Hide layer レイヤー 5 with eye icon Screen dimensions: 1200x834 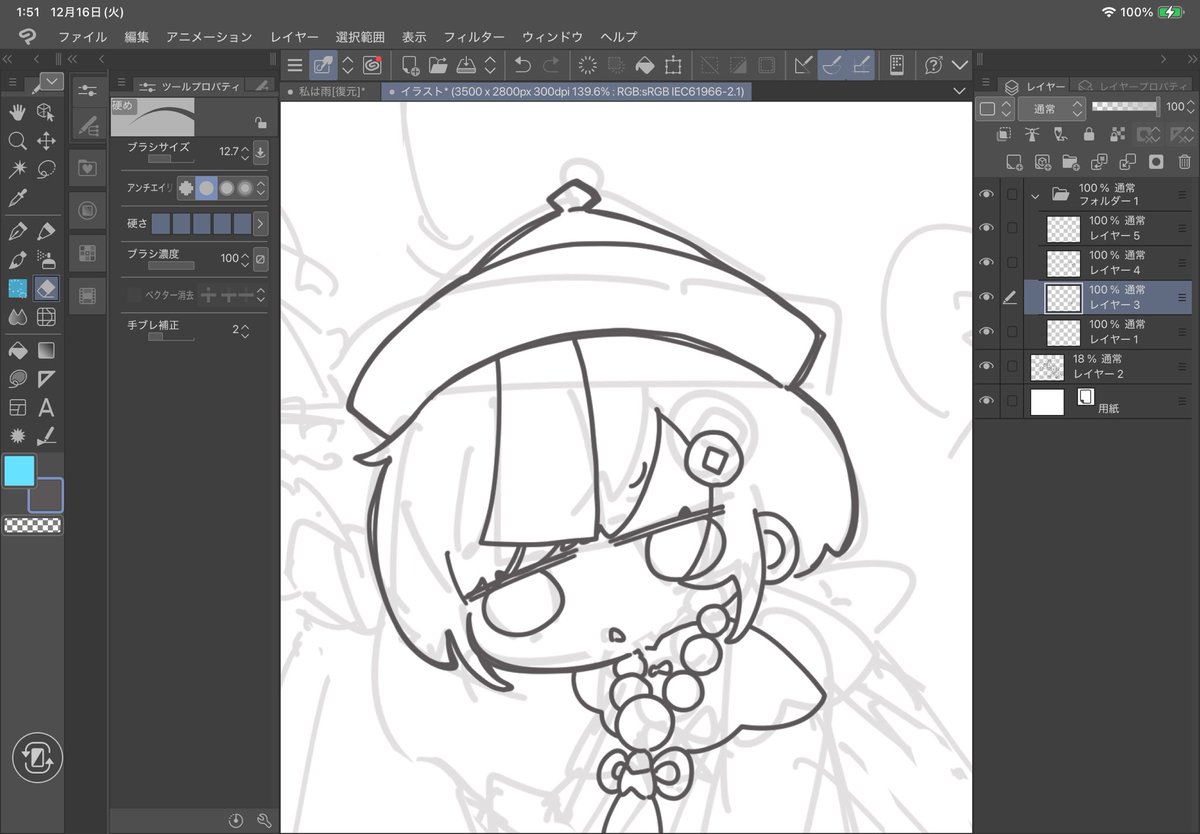(987, 228)
